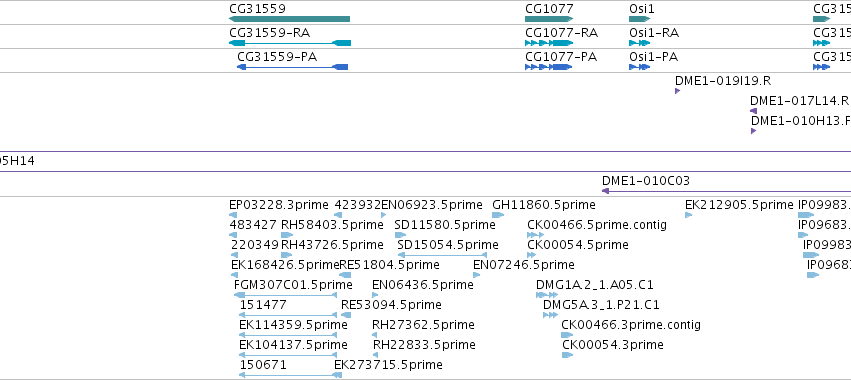This screenshot has height=380, width=851.
Task: Select the CG31559-PA protein feature
Action: (293, 67)
